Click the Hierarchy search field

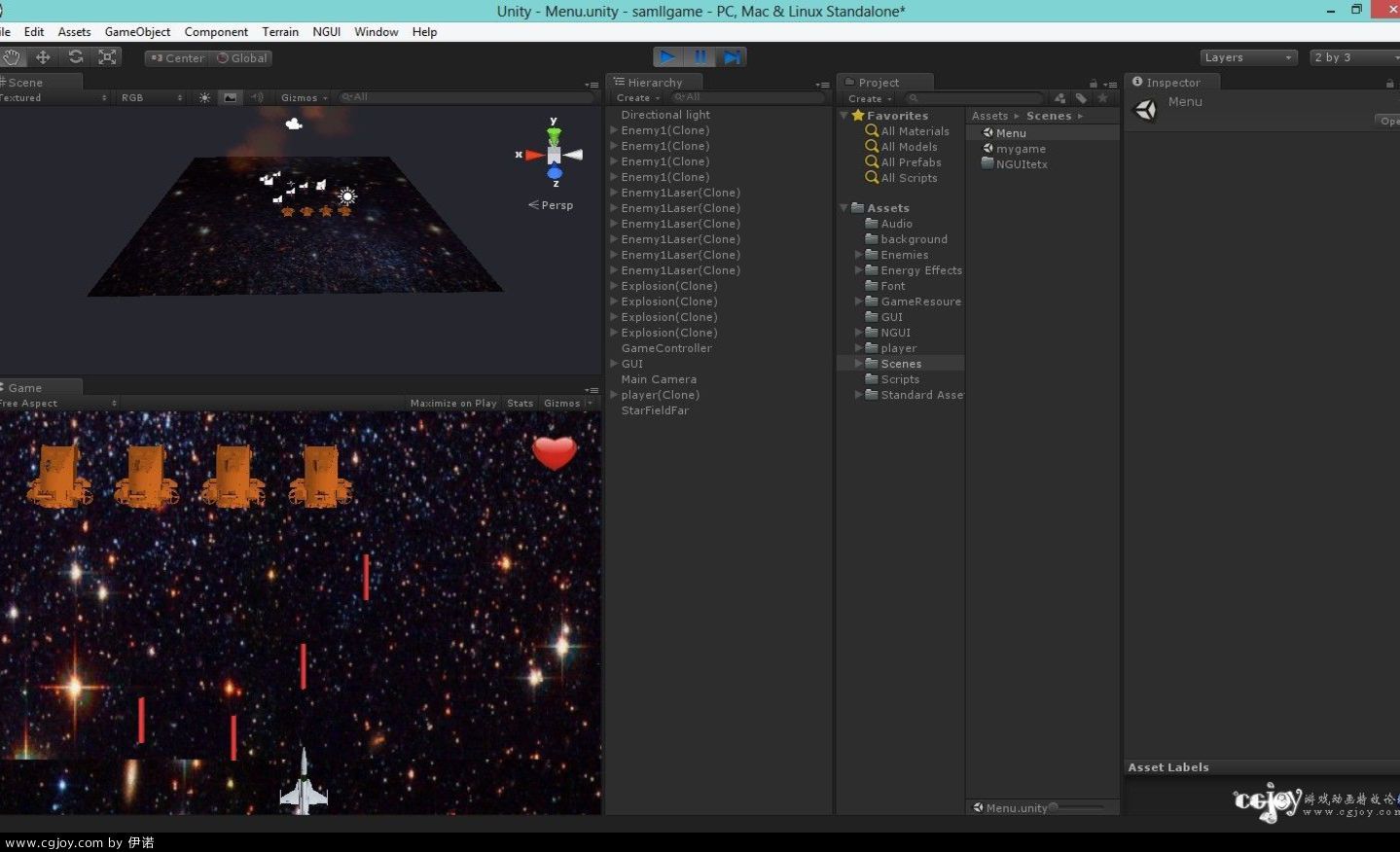tap(747, 97)
